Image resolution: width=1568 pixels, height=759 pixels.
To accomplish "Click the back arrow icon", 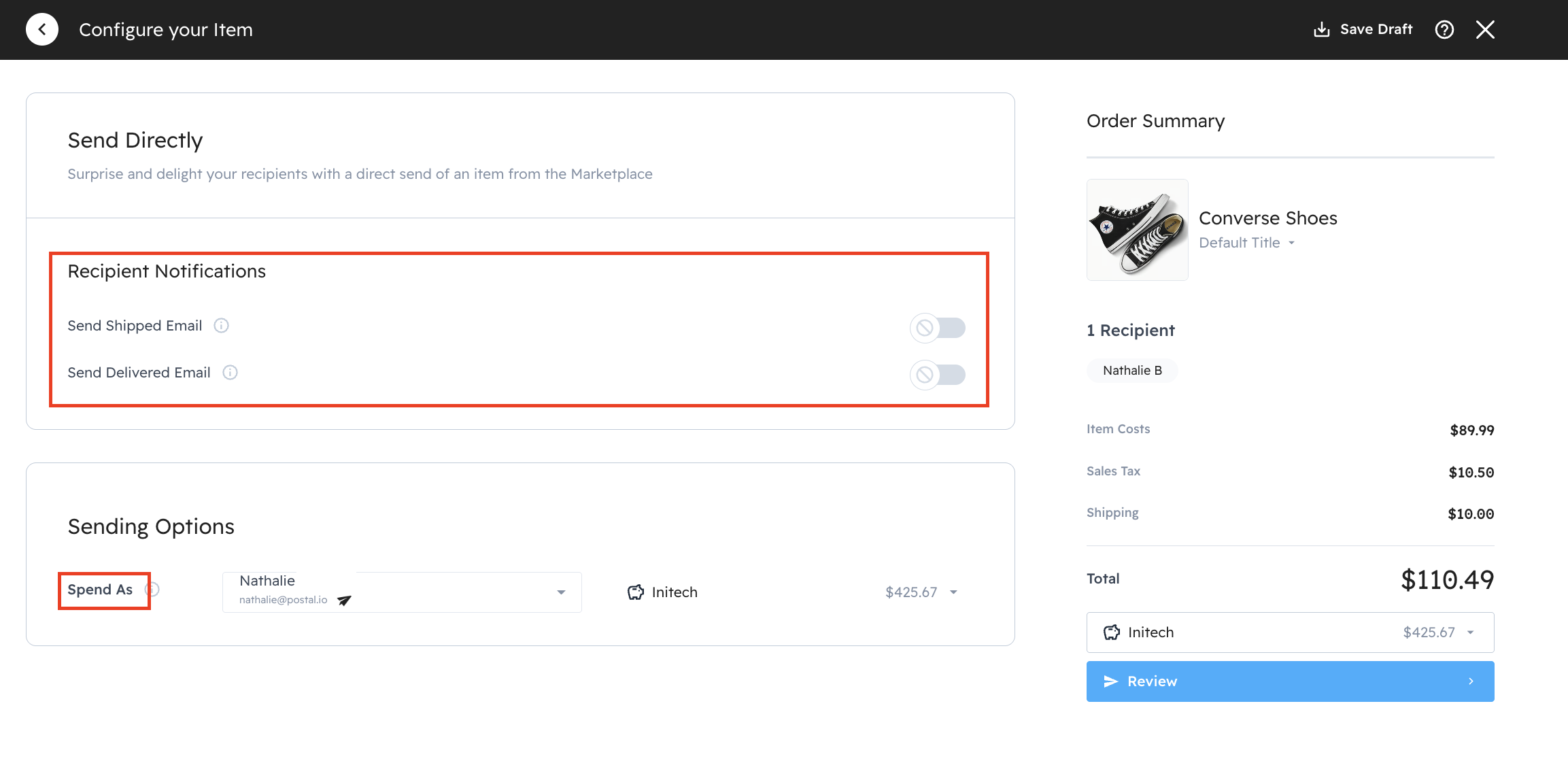I will (x=42, y=30).
